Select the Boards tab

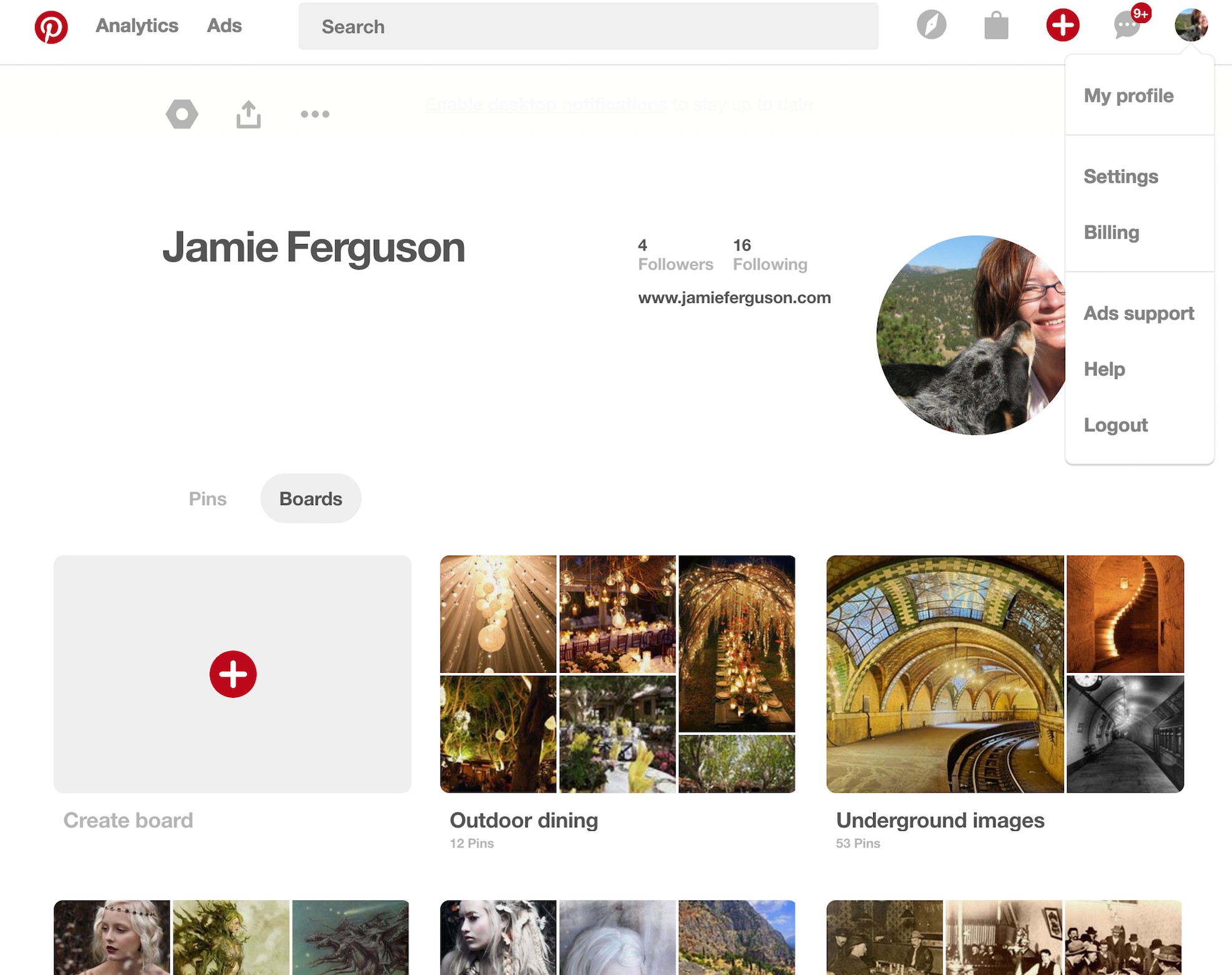coord(310,498)
